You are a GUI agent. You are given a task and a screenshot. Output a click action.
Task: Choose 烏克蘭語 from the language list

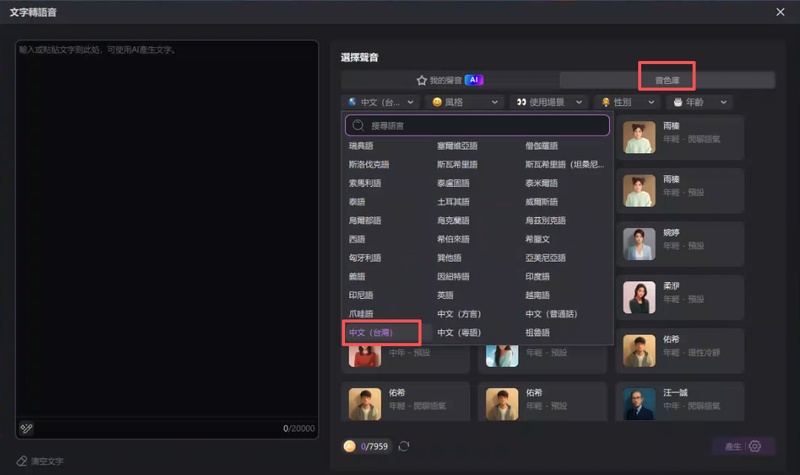coord(453,220)
